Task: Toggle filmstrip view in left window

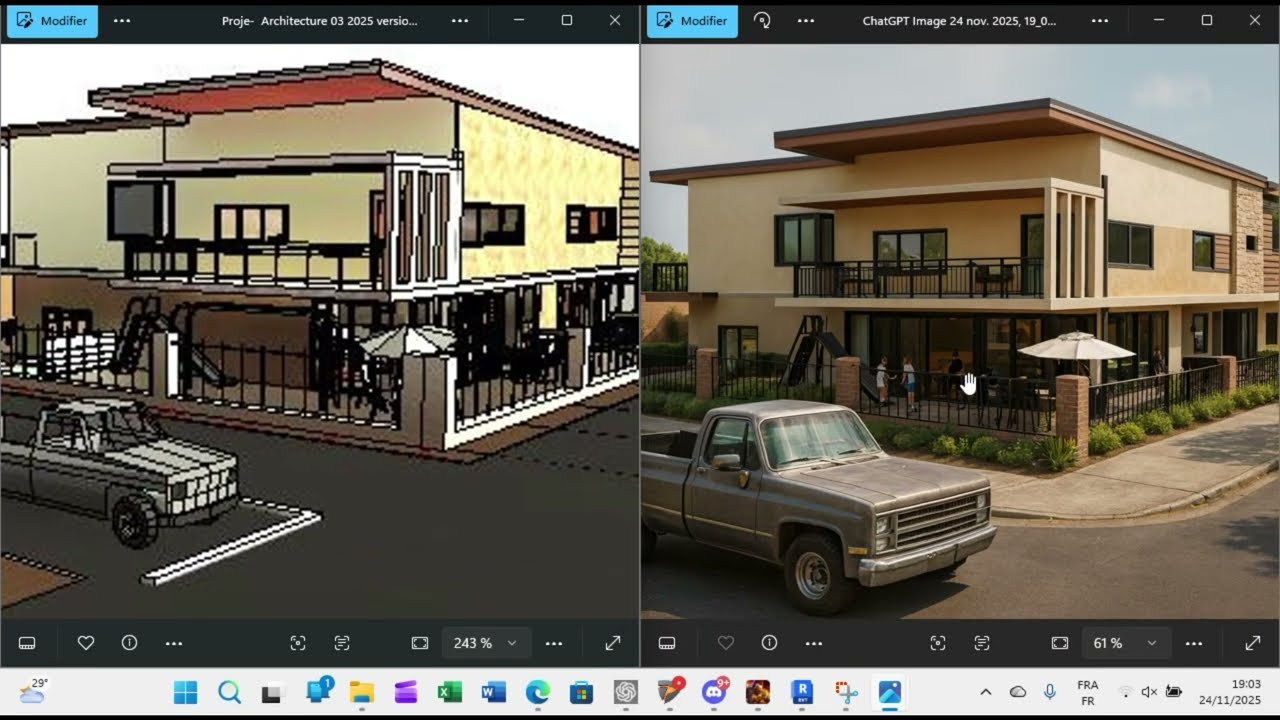Action: [x=27, y=643]
